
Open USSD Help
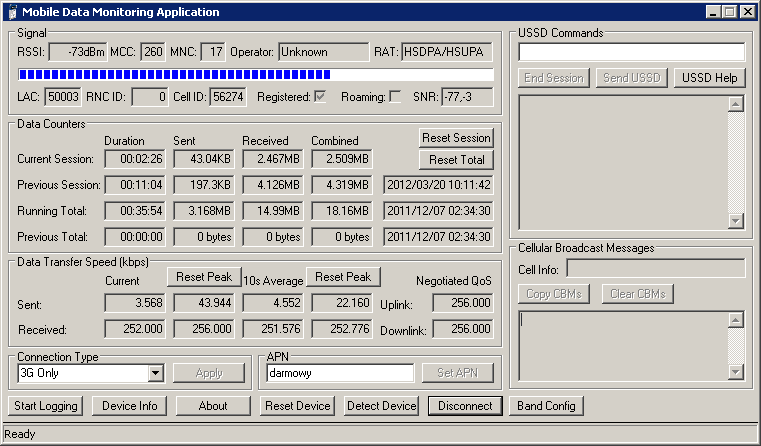[x=709, y=78]
